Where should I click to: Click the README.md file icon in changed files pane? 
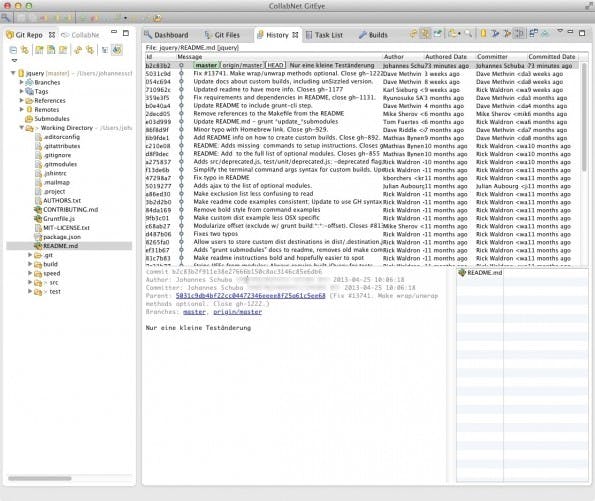tap(462, 273)
